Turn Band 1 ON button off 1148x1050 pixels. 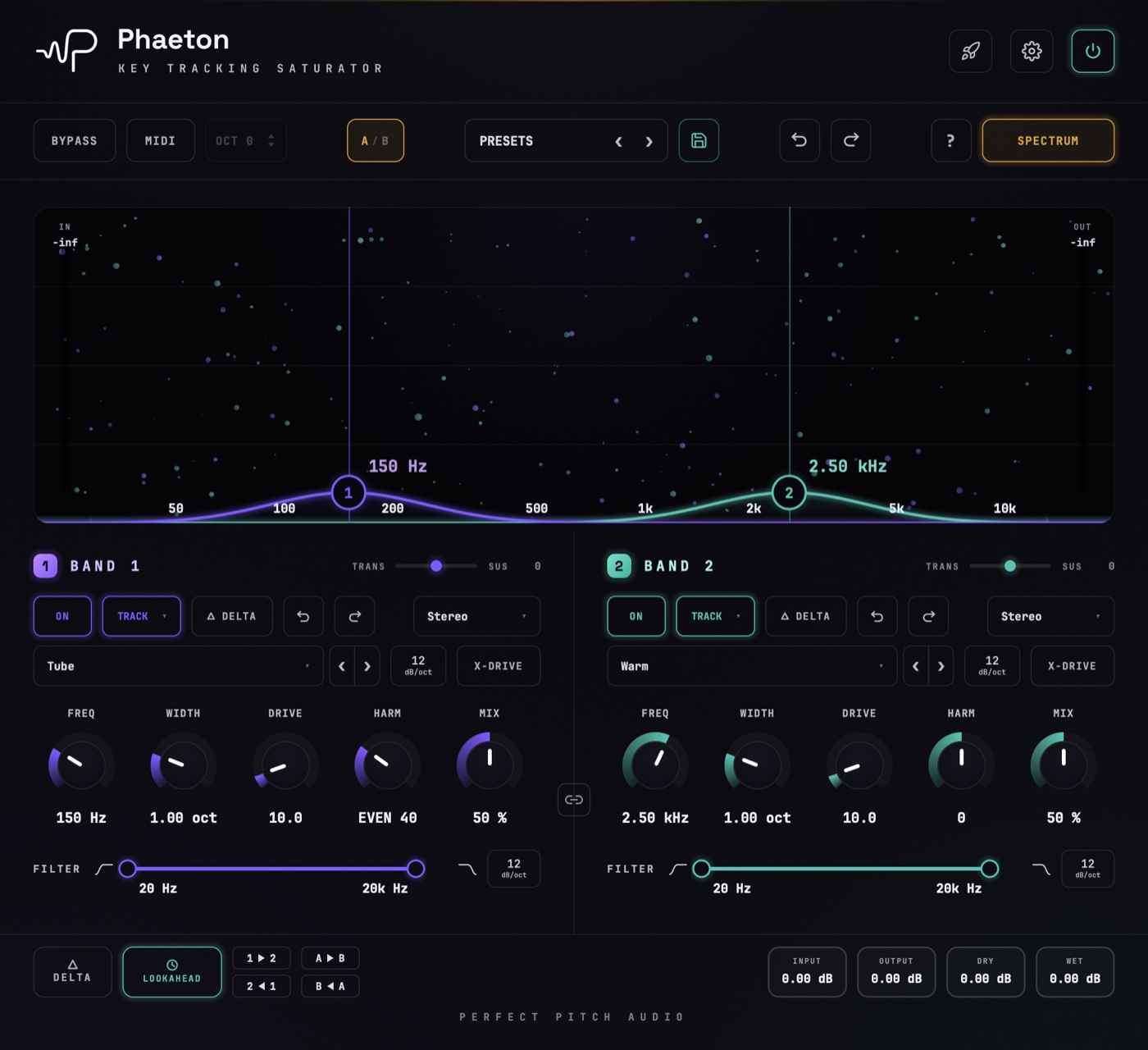(x=62, y=616)
